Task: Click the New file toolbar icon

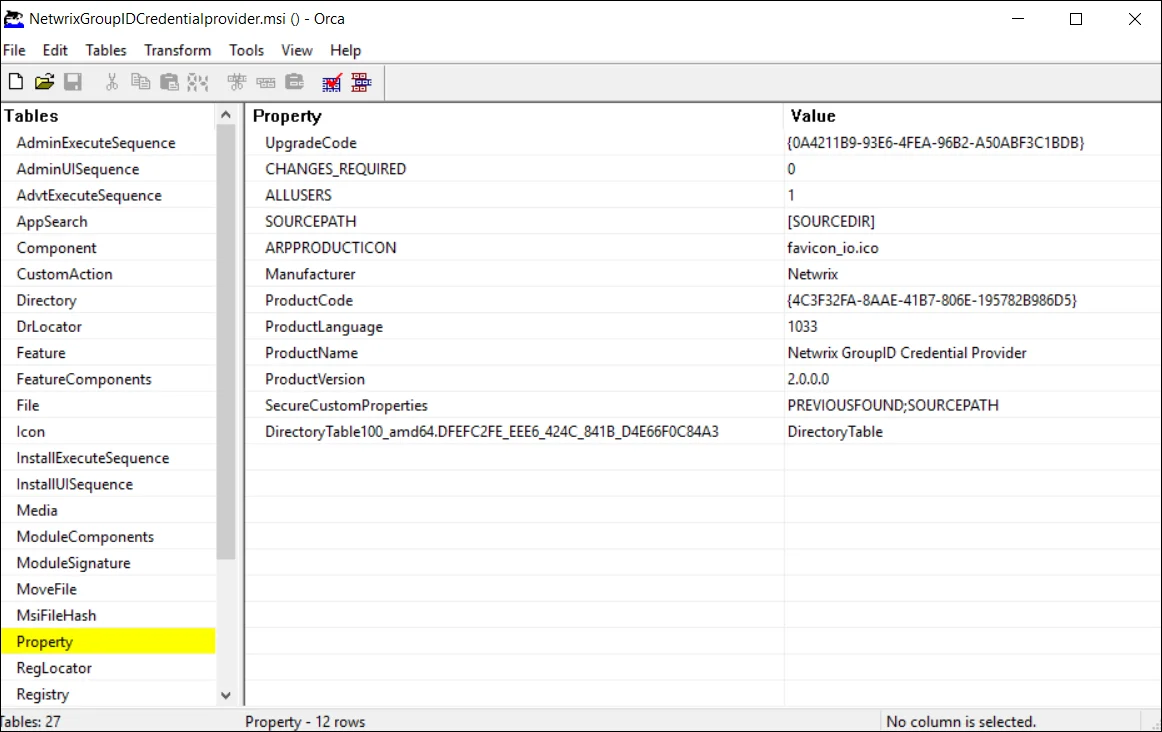Action: [x=16, y=81]
